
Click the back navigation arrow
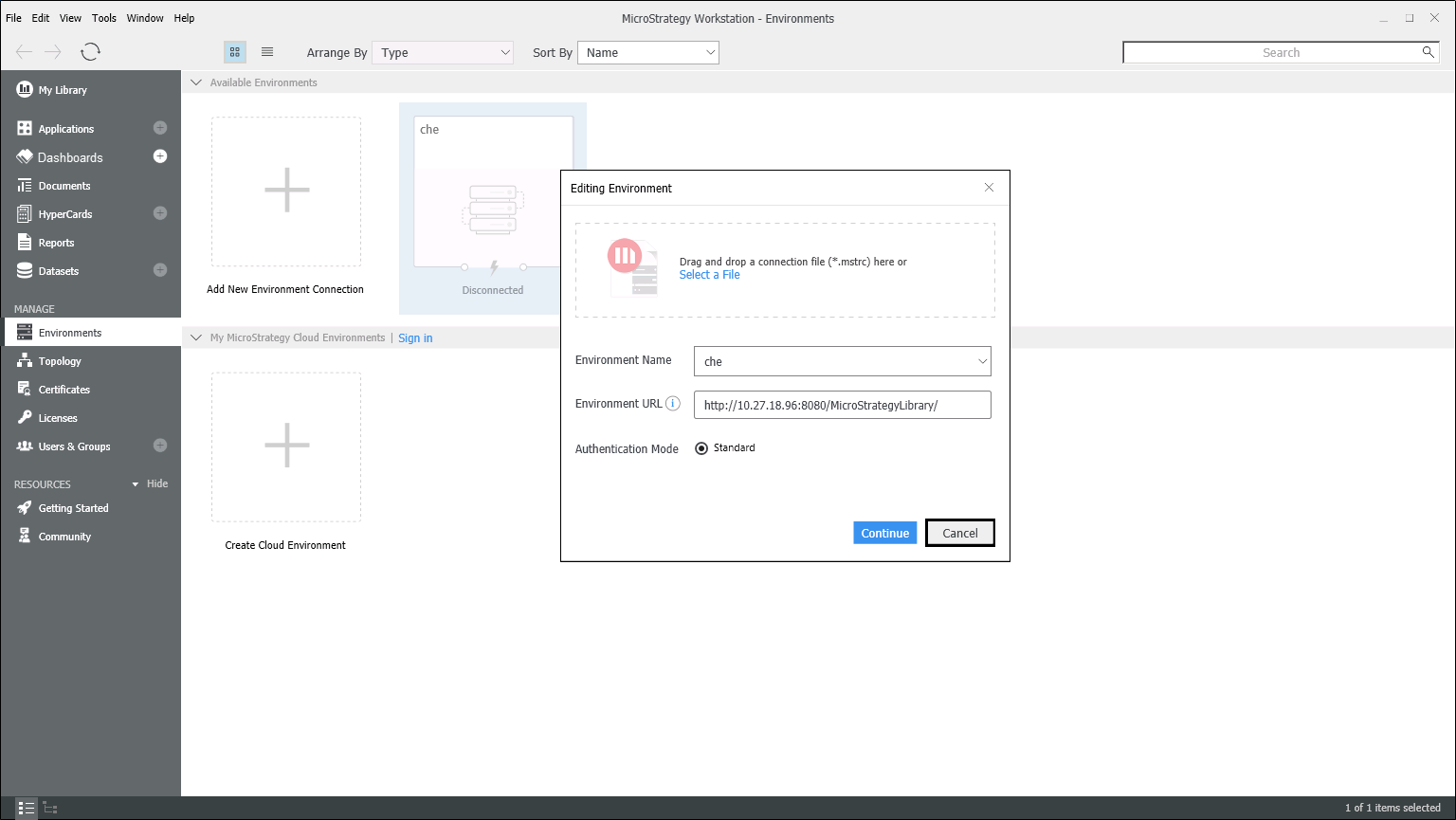pyautogui.click(x=25, y=52)
